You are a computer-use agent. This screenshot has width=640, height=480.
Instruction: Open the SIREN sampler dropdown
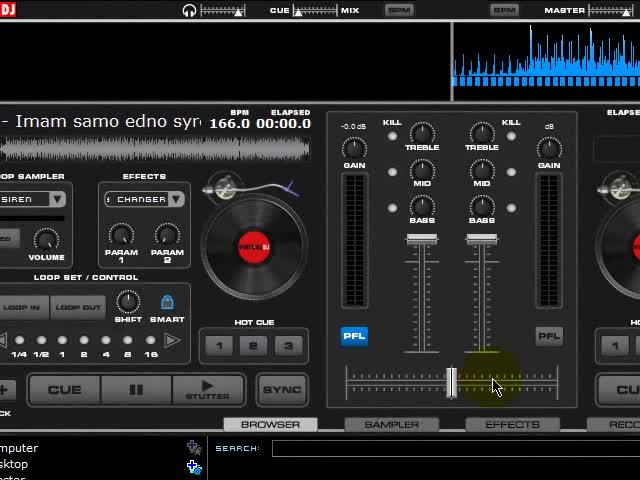(x=58, y=199)
